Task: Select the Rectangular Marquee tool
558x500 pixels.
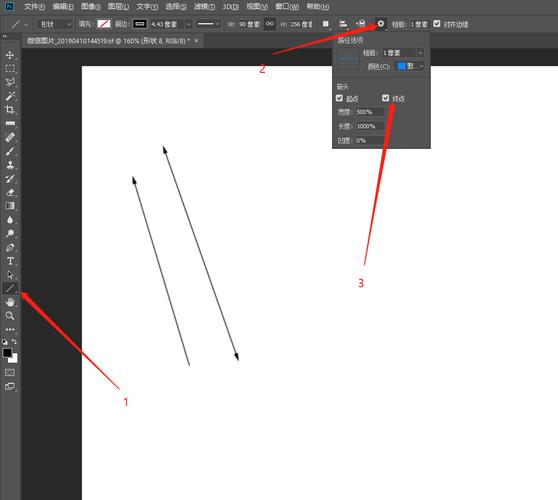Action: coord(10,69)
